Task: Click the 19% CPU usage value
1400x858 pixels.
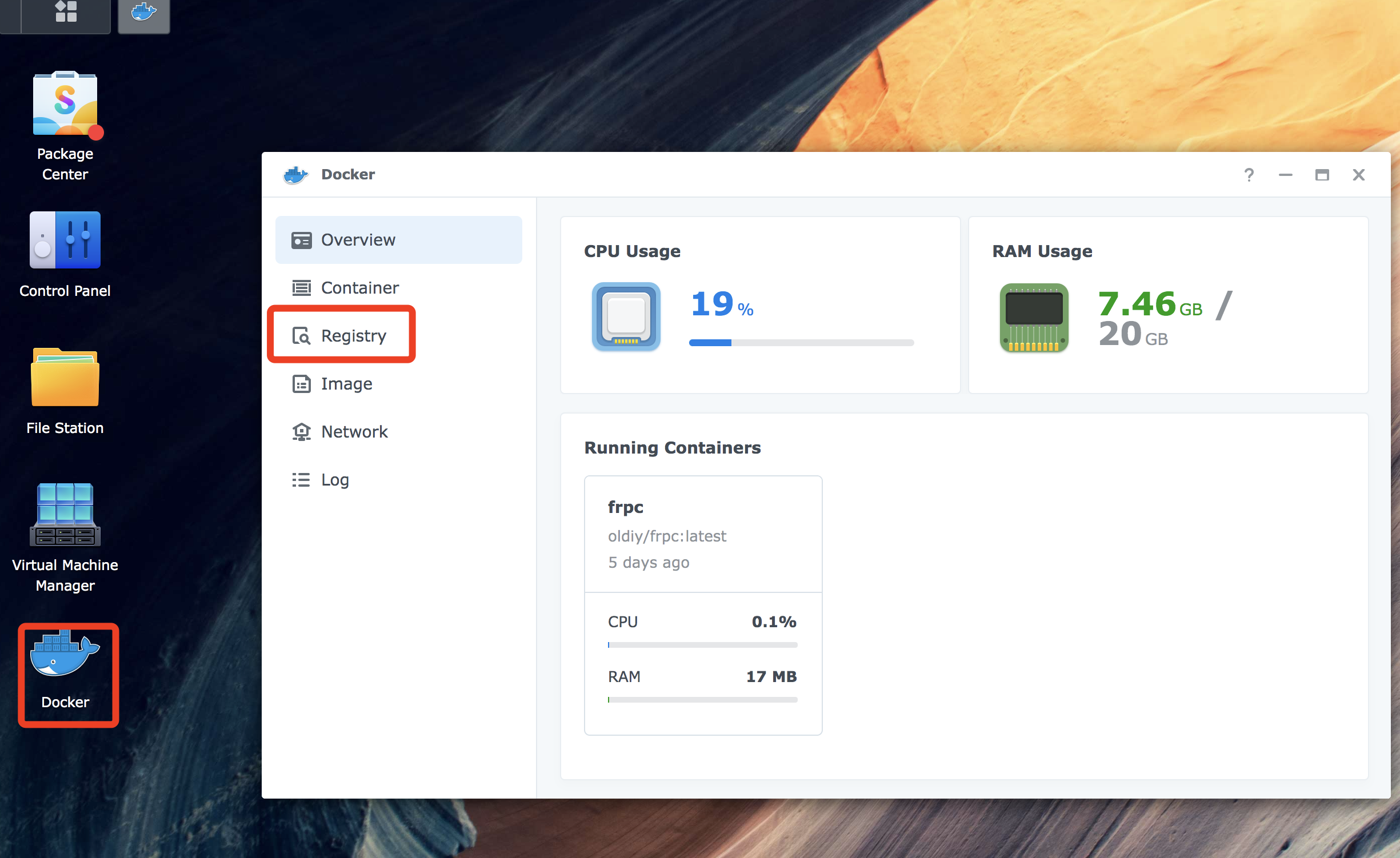Action: [722, 304]
